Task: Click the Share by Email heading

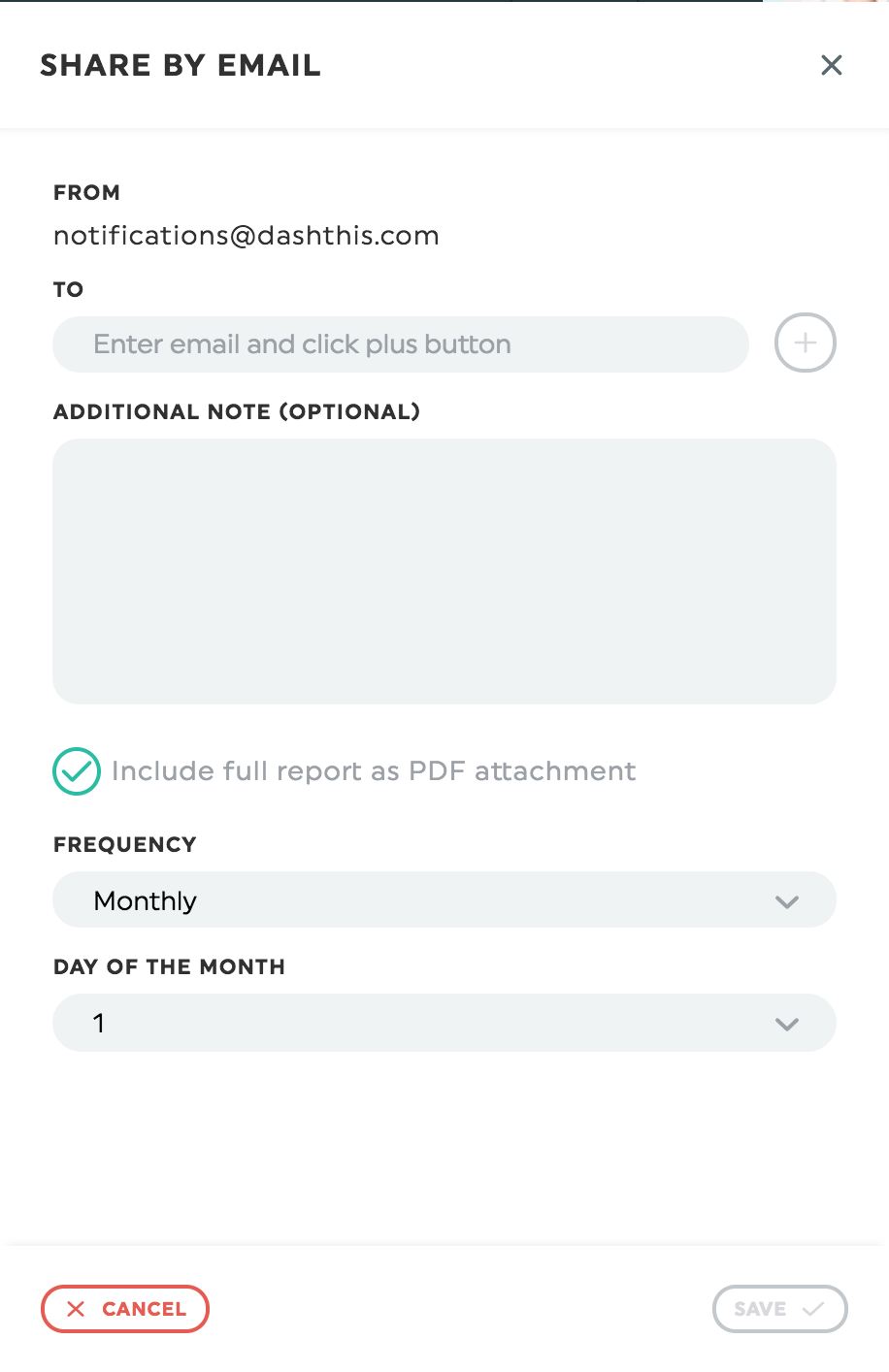Action: 181,65
